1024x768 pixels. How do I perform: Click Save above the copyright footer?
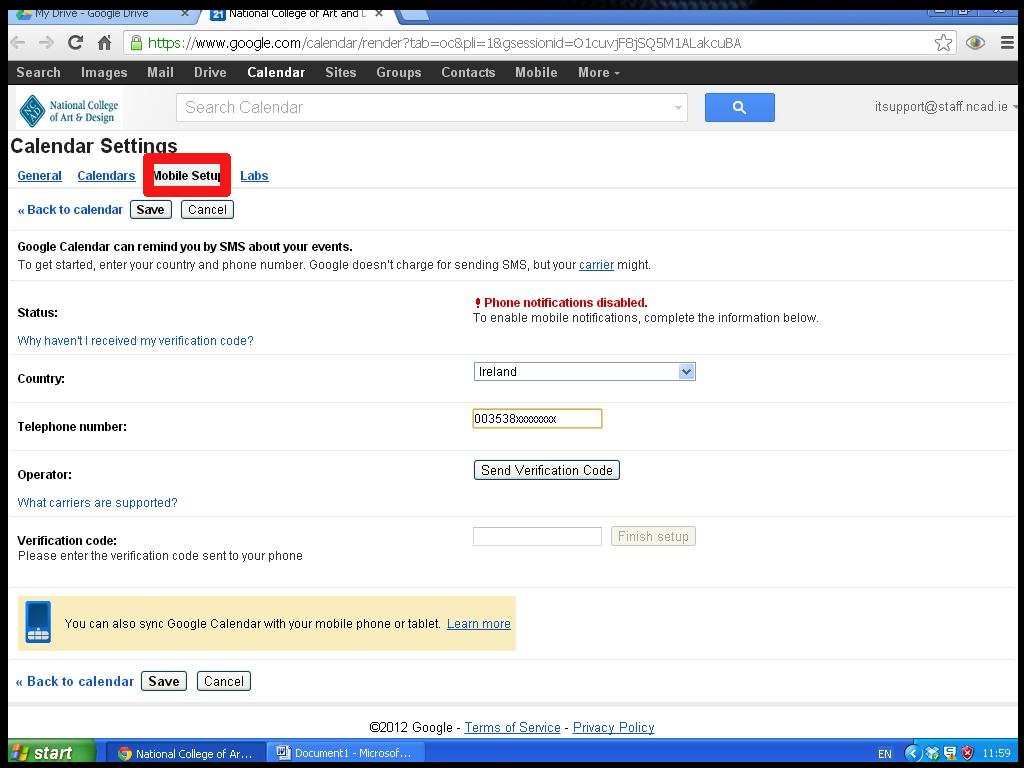click(x=164, y=681)
